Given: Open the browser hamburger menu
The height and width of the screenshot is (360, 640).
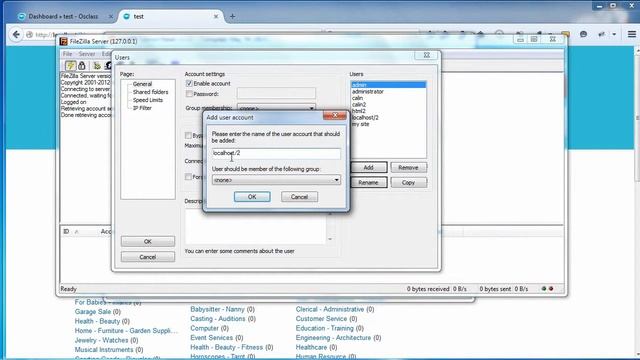Looking at the screenshot, I should click(631, 35).
